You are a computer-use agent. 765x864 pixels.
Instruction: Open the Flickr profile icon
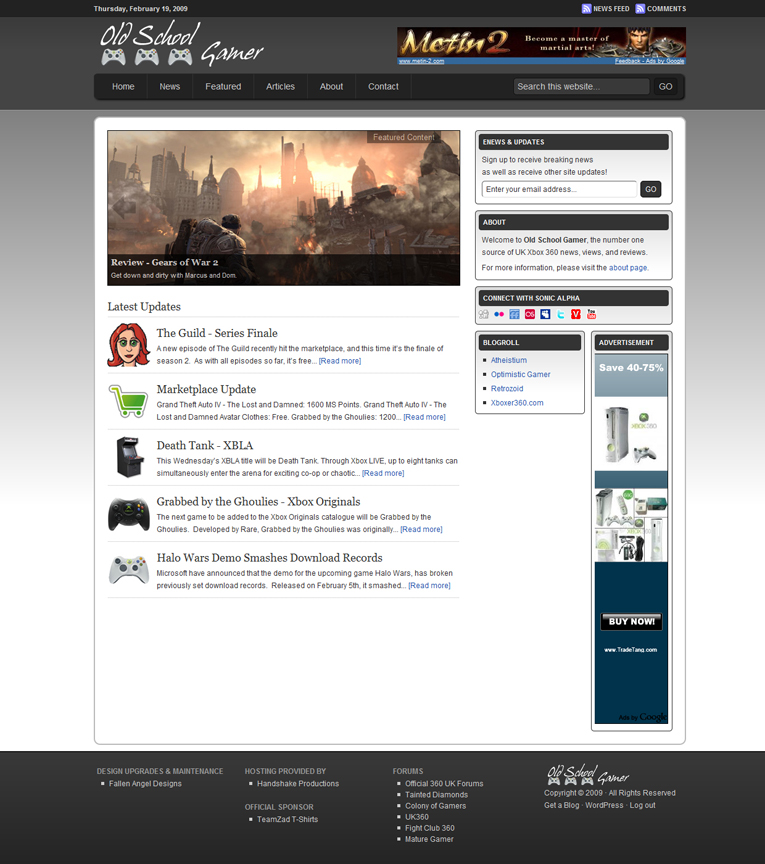coord(499,314)
